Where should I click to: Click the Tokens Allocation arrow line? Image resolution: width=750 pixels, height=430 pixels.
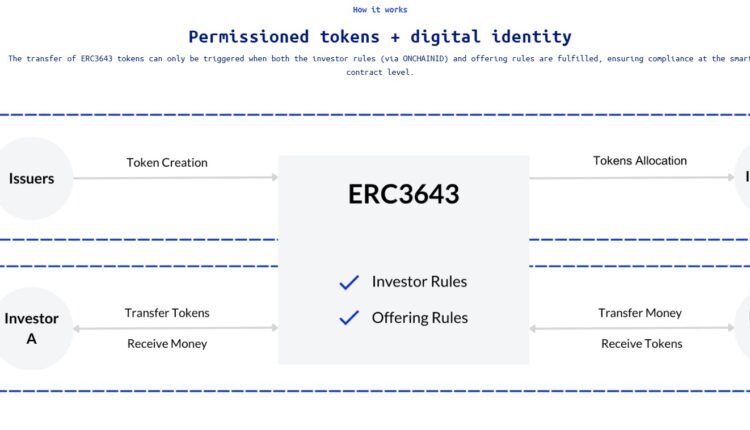point(632,178)
